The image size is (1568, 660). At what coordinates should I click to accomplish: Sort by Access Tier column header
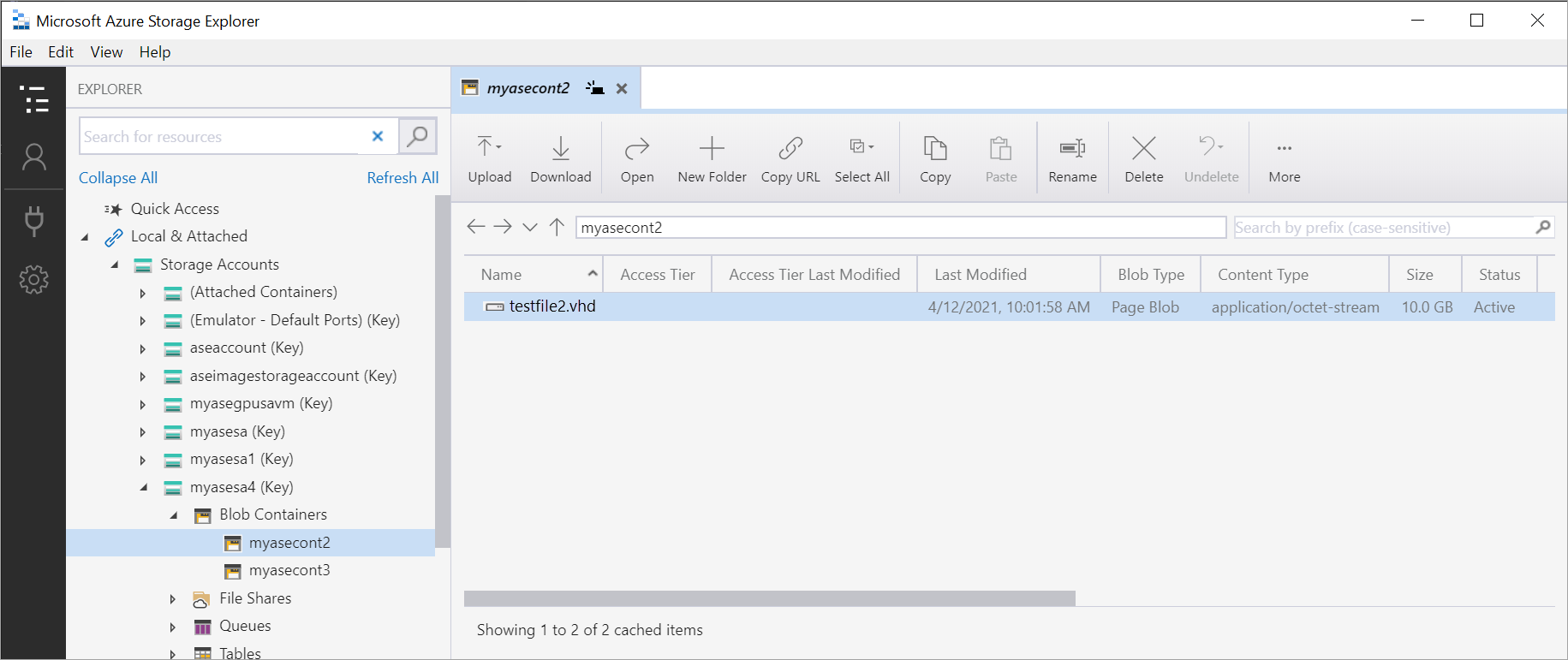click(x=658, y=274)
